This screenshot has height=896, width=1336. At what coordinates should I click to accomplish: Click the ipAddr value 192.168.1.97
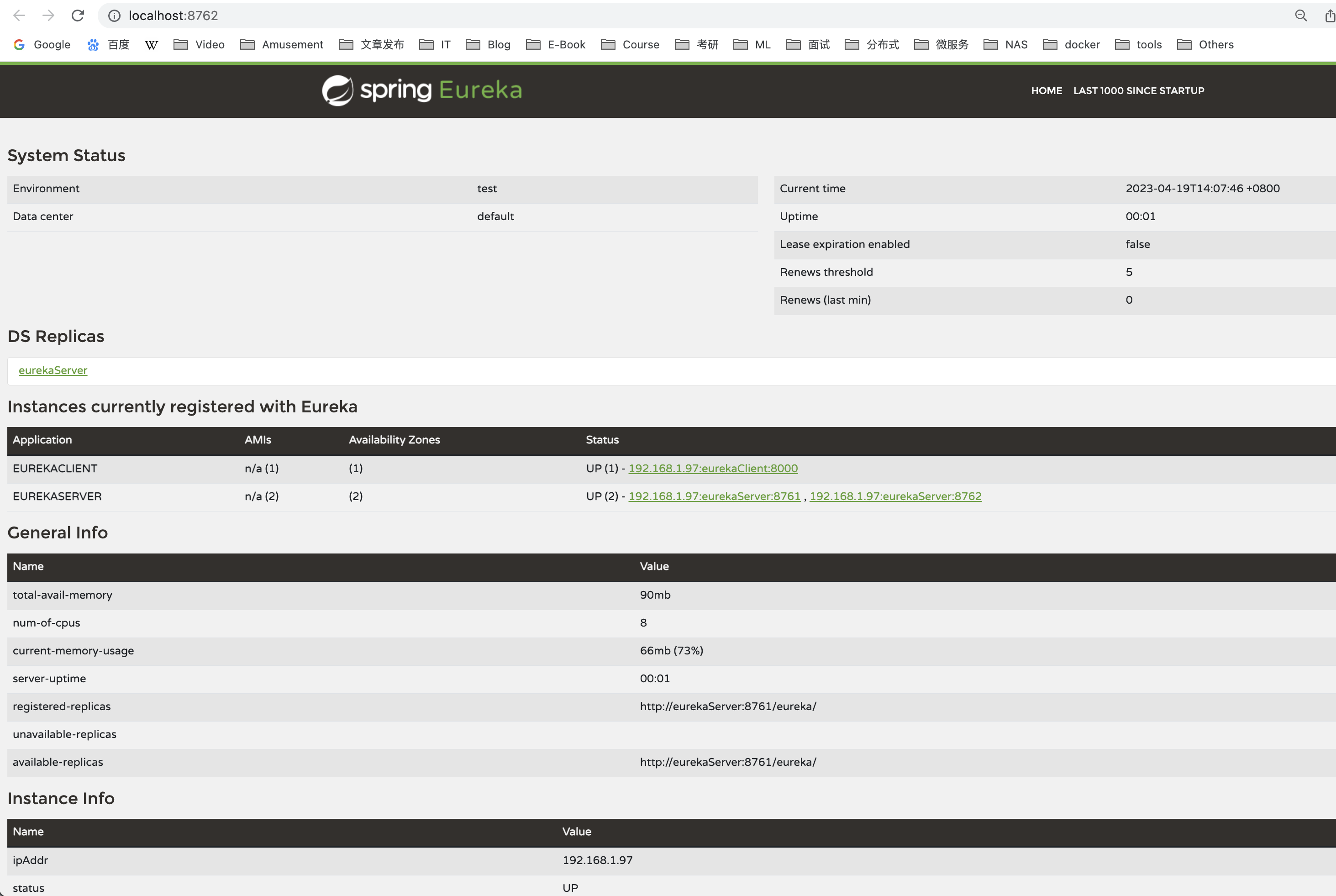pyautogui.click(x=598, y=860)
